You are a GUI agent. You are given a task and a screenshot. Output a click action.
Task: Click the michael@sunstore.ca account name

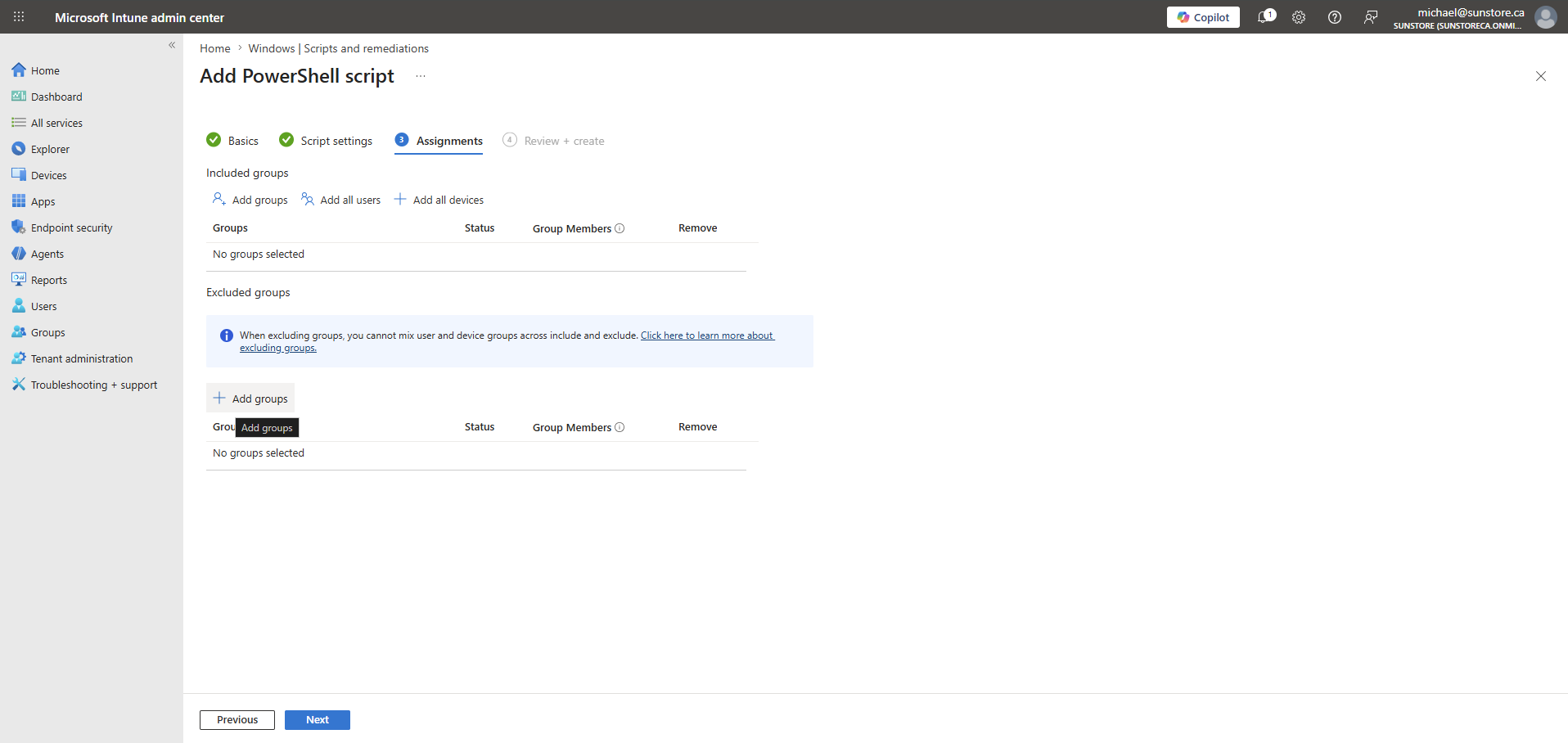pos(1471,12)
